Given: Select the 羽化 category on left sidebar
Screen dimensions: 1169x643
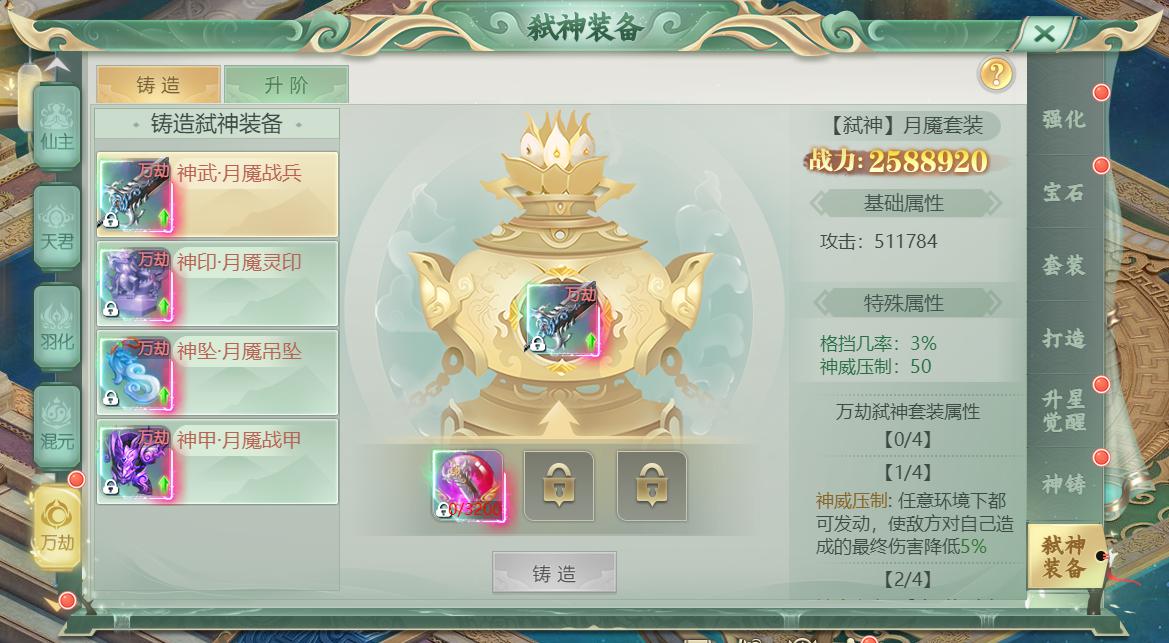Looking at the screenshot, I should coord(57,328).
